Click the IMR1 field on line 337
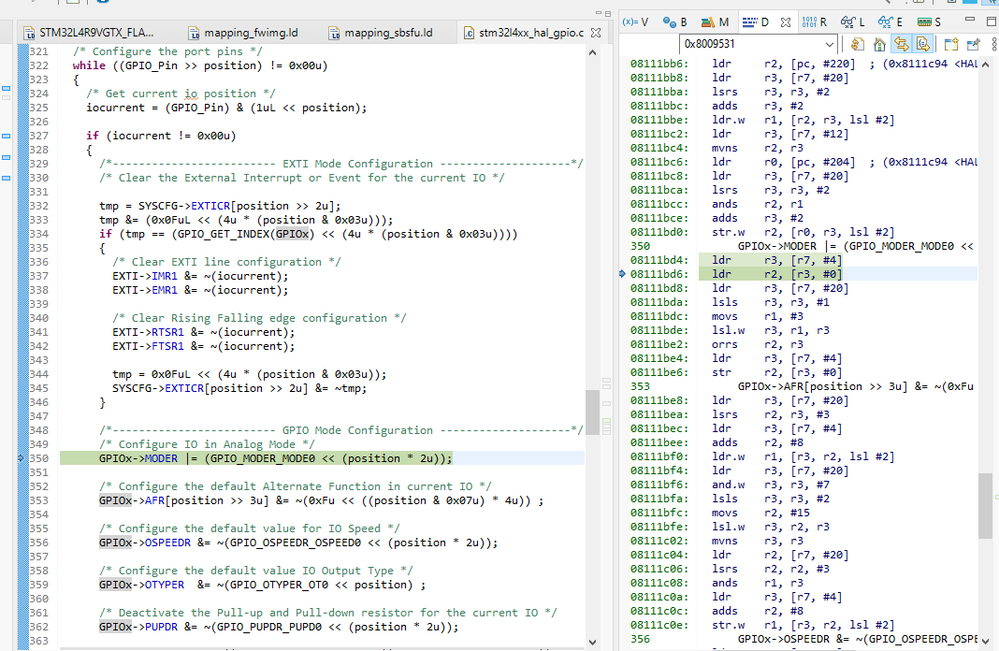Screen dimensions: 999x651 [164, 276]
